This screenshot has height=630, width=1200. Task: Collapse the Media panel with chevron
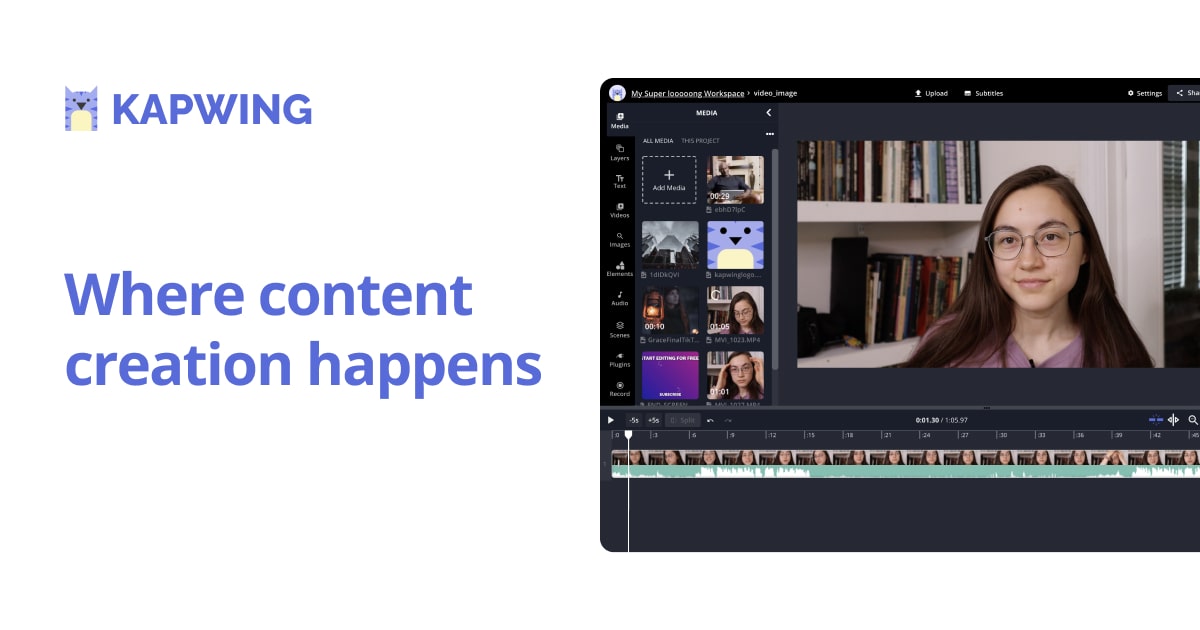[x=768, y=113]
